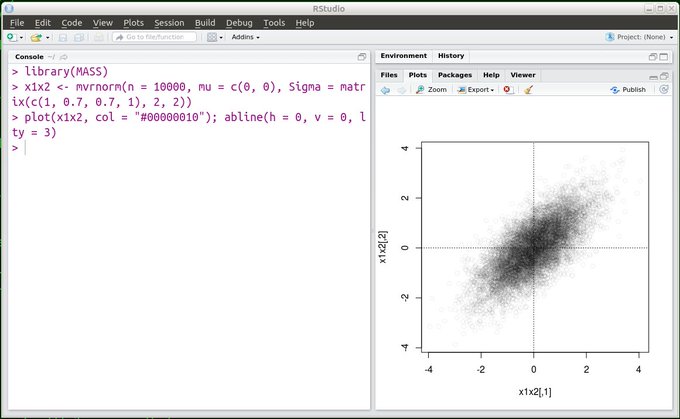Click the console input prompt line
The width and height of the screenshot is (680, 419).
189,148
